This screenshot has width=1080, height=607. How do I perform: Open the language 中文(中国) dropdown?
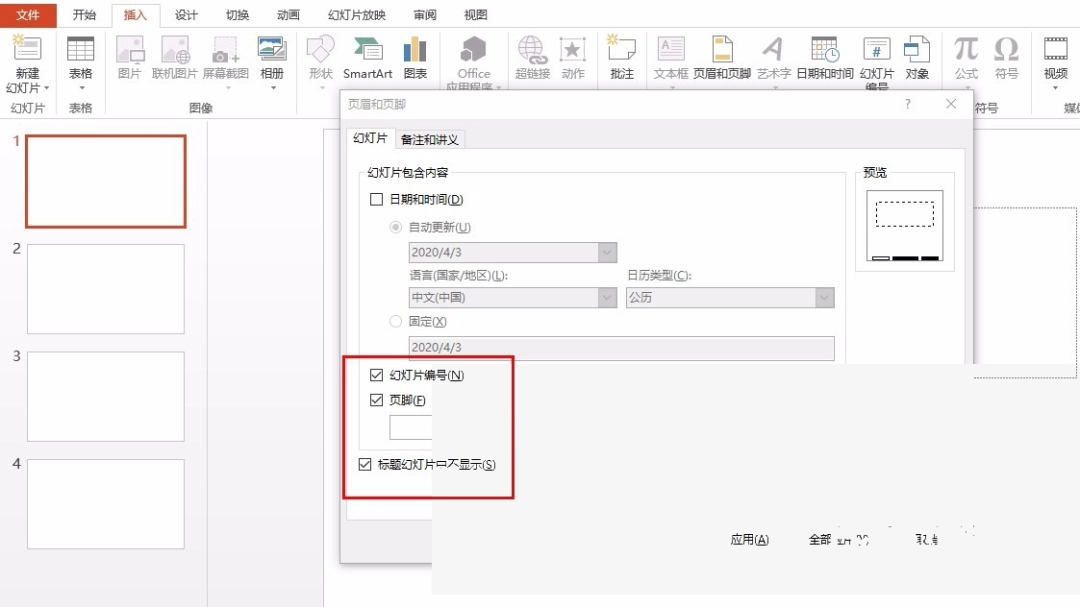(x=607, y=298)
